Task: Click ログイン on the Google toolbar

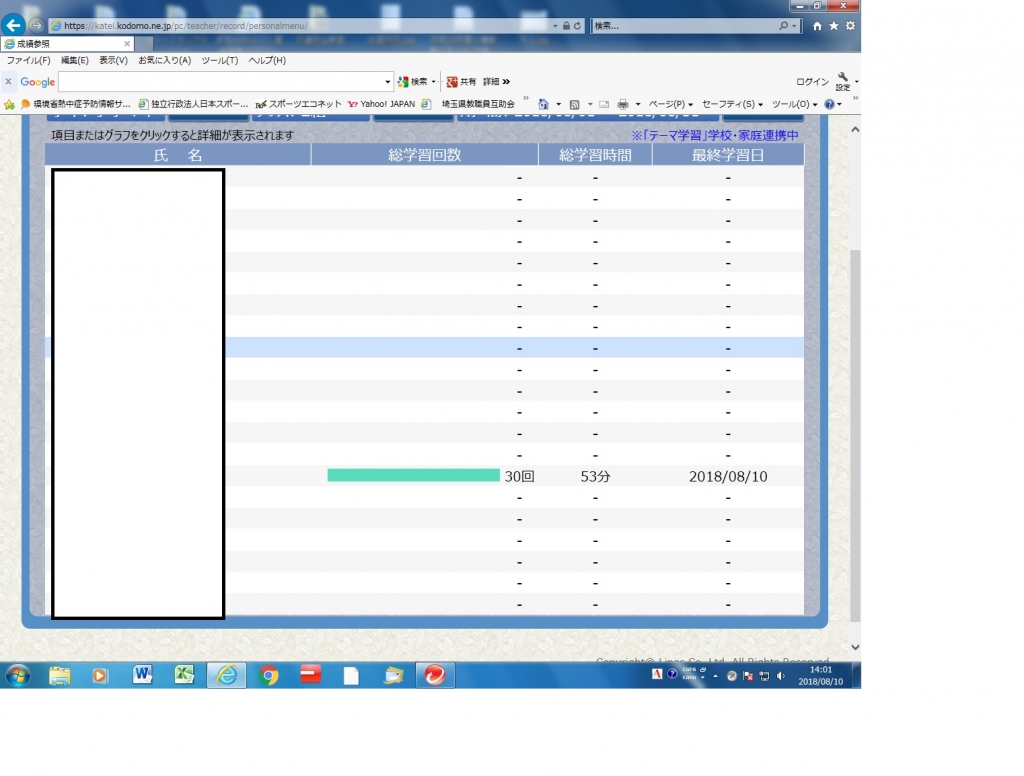Action: (812, 82)
